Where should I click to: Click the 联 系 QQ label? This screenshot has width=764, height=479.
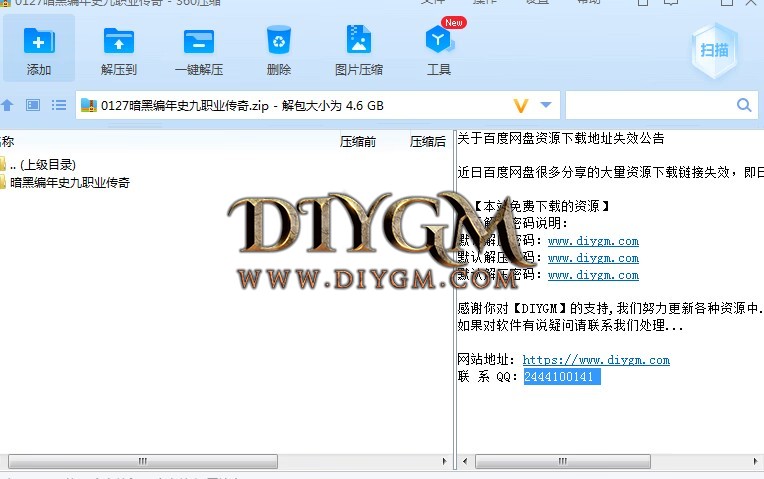pos(487,377)
